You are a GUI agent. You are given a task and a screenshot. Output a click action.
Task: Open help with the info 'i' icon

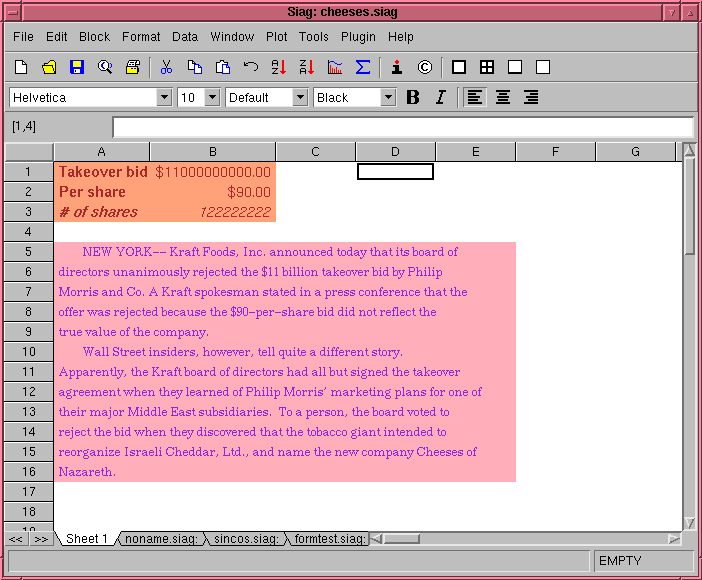coord(397,67)
